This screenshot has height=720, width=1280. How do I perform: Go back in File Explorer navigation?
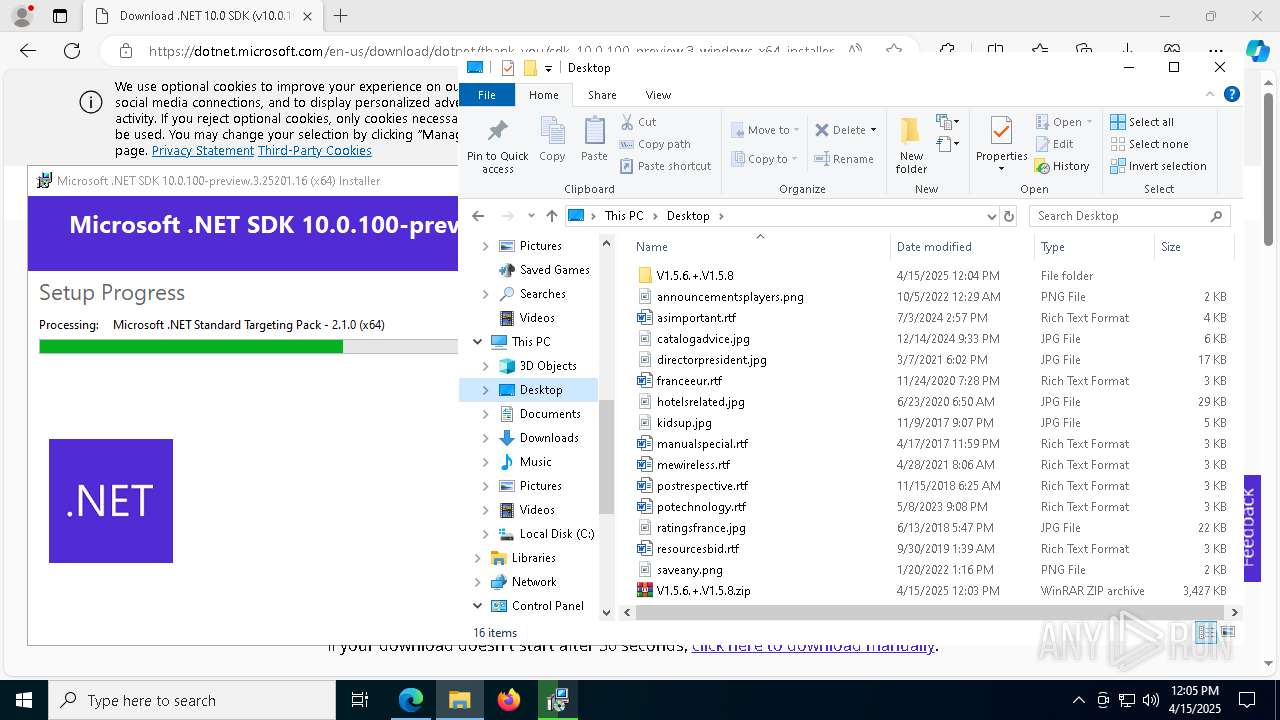[x=478, y=216]
